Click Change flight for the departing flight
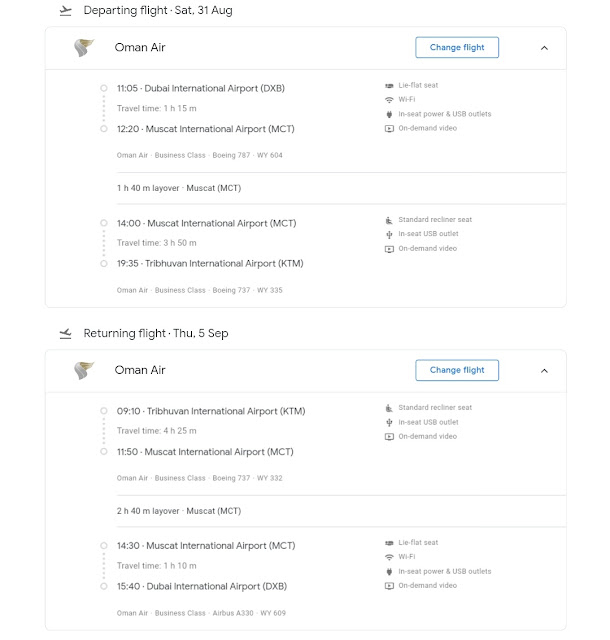The width and height of the screenshot is (610, 640). [x=457, y=47]
